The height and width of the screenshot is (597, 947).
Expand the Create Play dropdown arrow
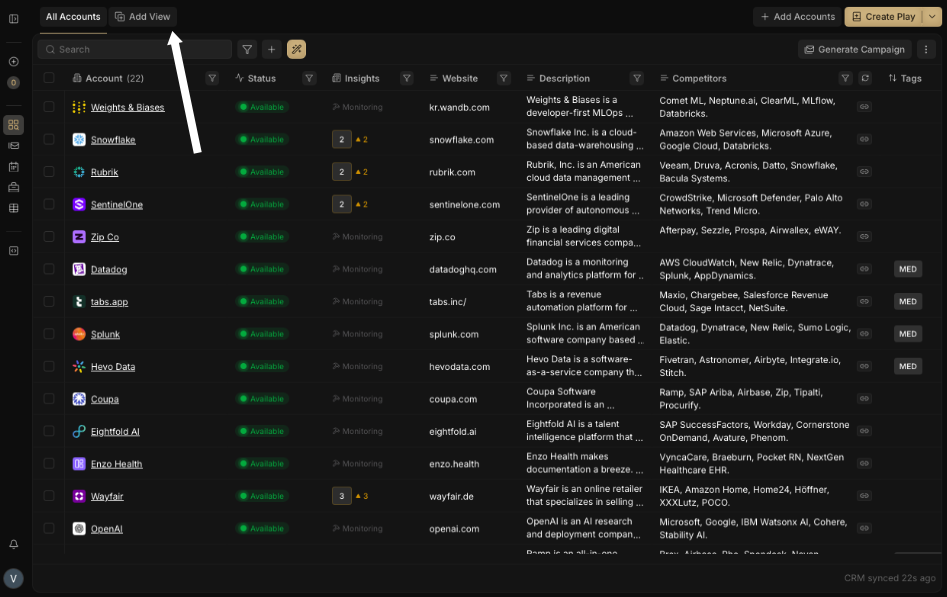pos(932,17)
